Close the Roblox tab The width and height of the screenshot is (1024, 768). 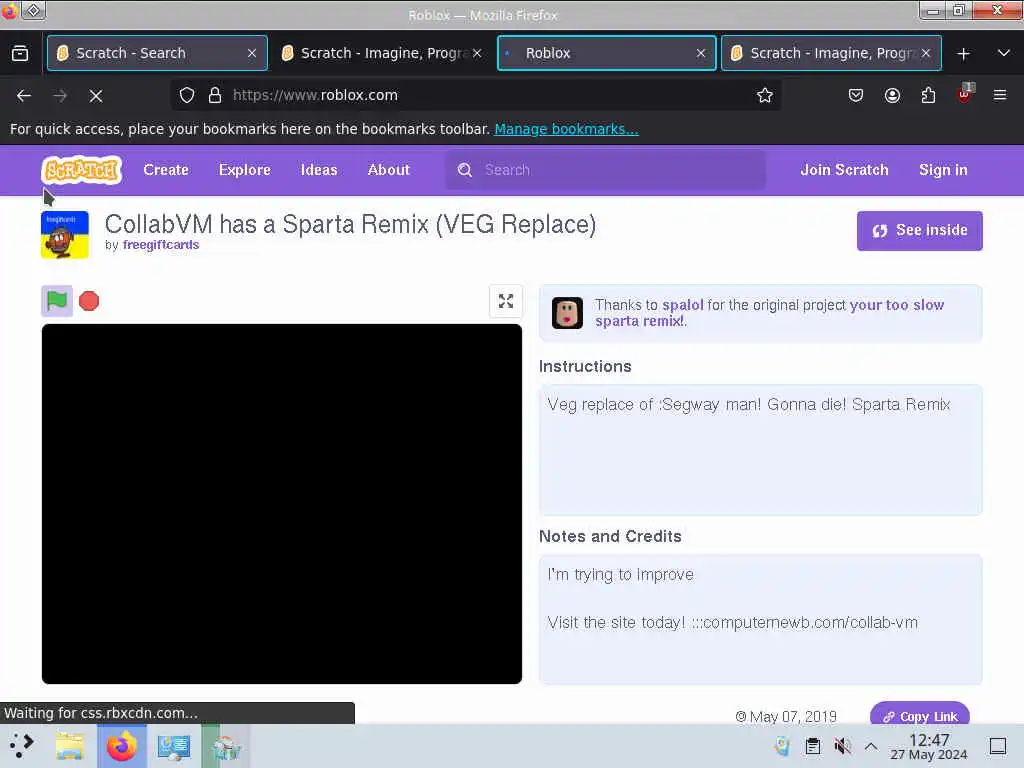tap(701, 53)
